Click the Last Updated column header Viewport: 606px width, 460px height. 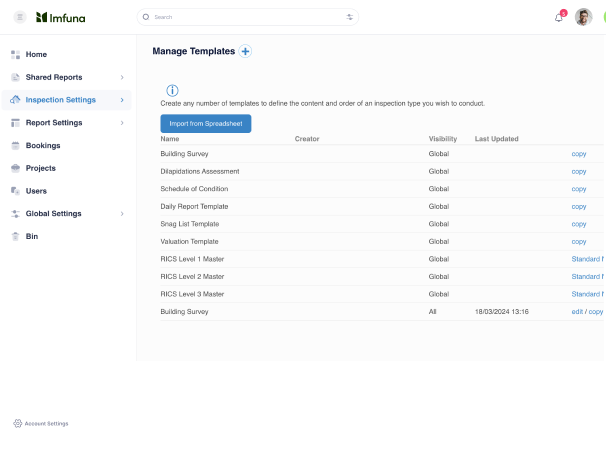(496, 139)
